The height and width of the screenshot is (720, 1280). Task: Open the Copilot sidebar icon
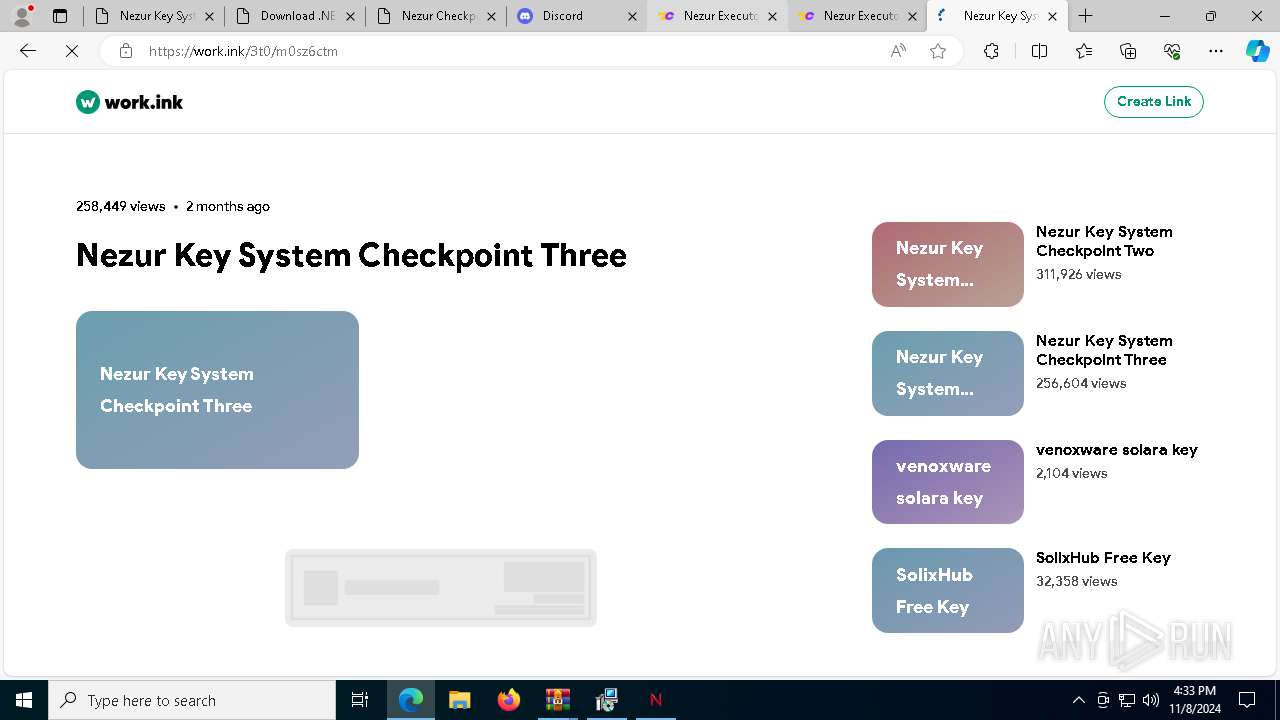pos(1257,51)
